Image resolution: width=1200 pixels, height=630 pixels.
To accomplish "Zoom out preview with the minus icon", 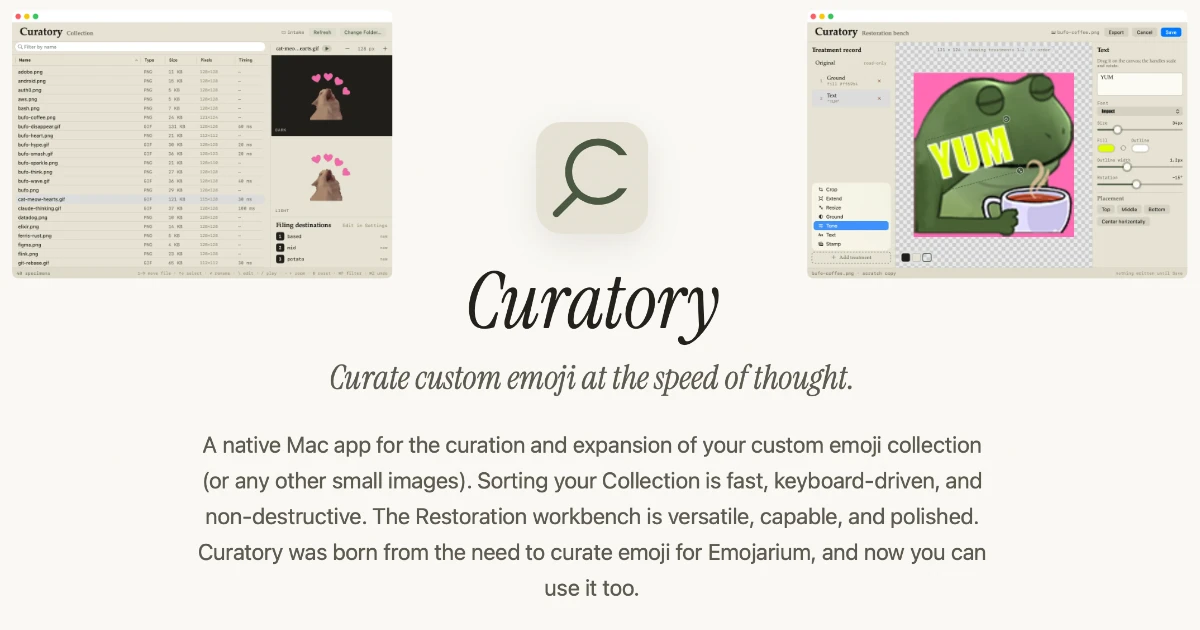I will pos(347,48).
